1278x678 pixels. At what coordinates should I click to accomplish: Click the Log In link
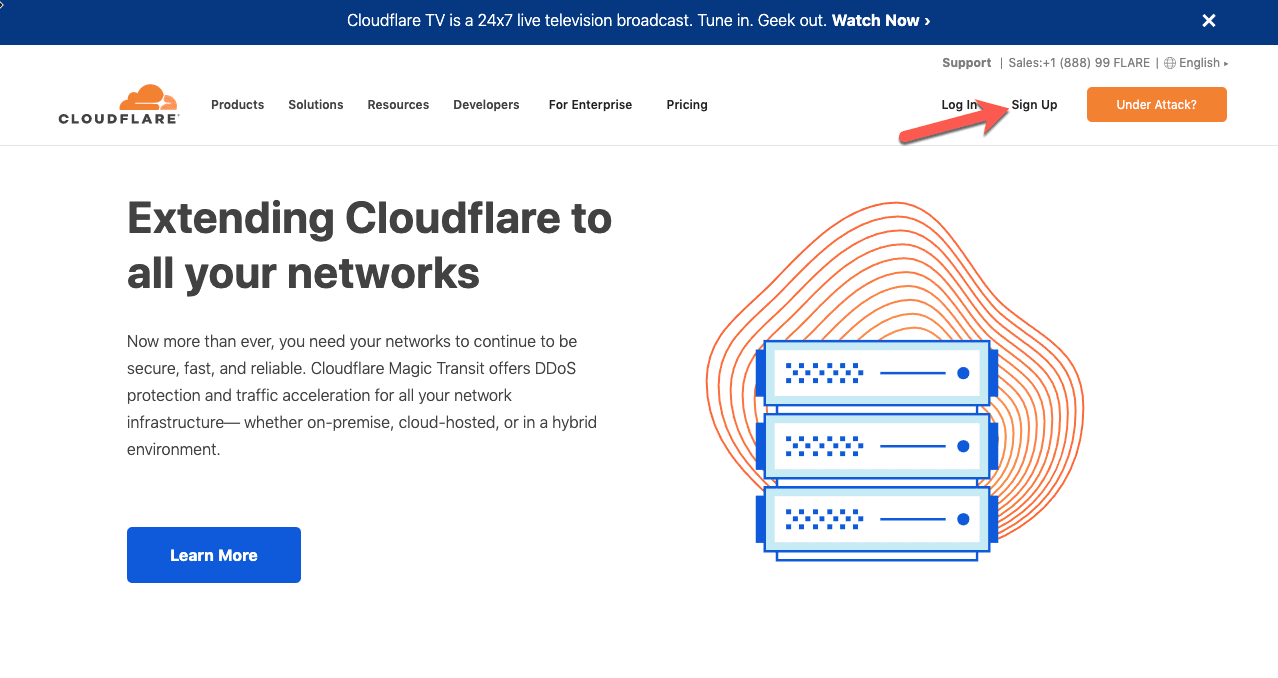tap(959, 105)
